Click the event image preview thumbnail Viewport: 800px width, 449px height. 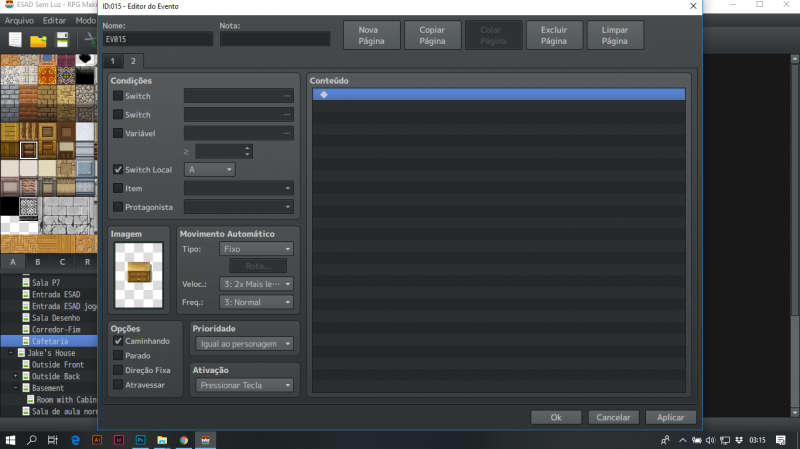139,275
